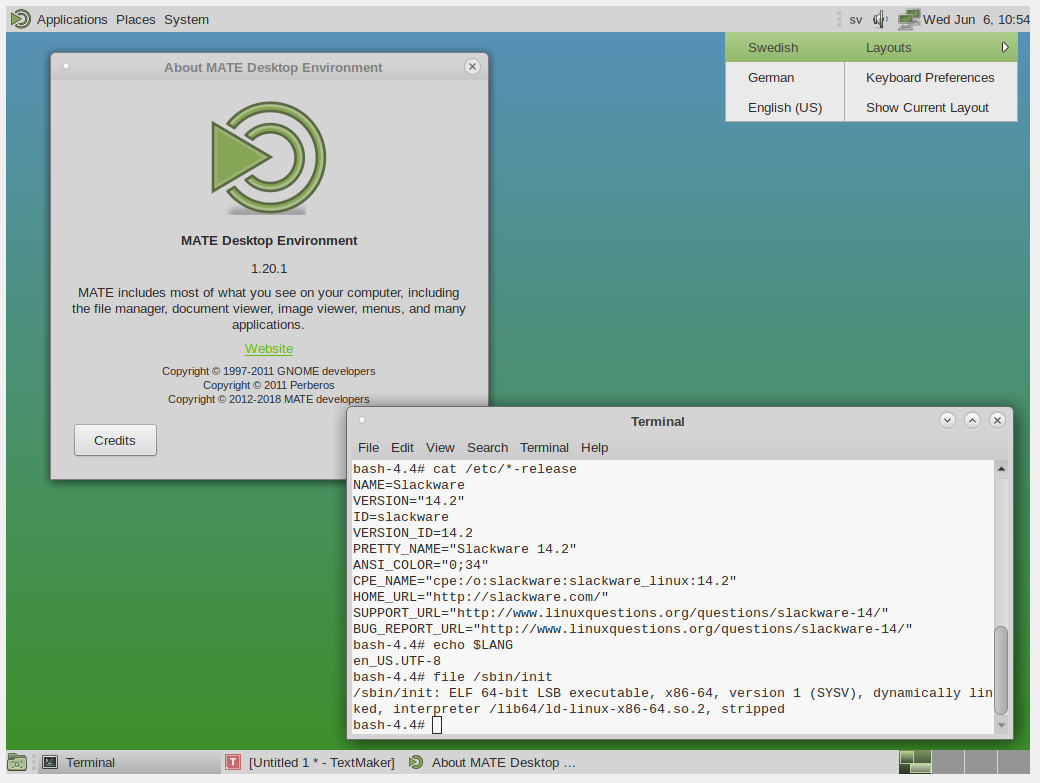Open the Places menu
This screenshot has width=1040, height=783.
(x=136, y=19)
